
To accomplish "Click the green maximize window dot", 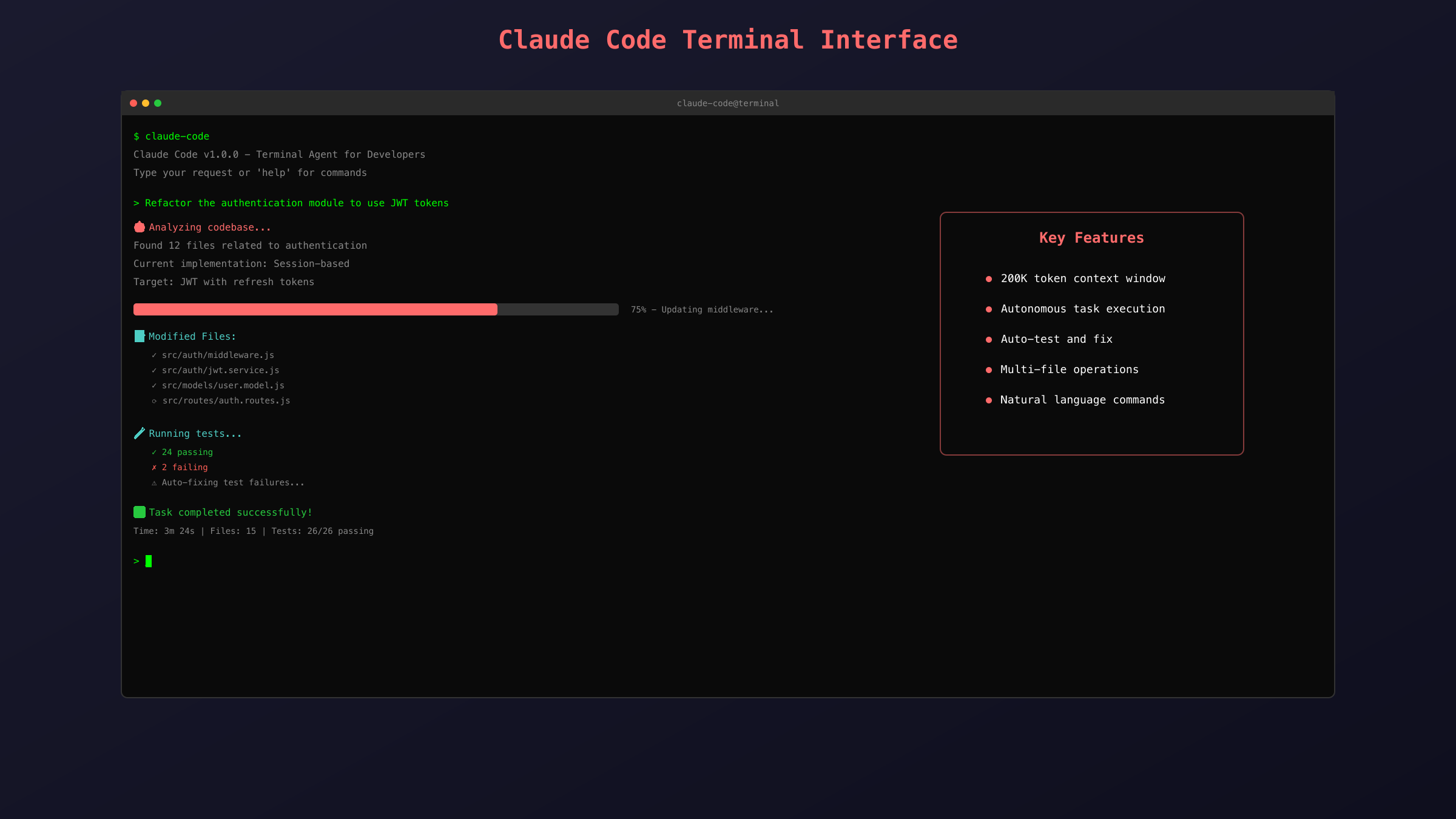I will coord(158,103).
